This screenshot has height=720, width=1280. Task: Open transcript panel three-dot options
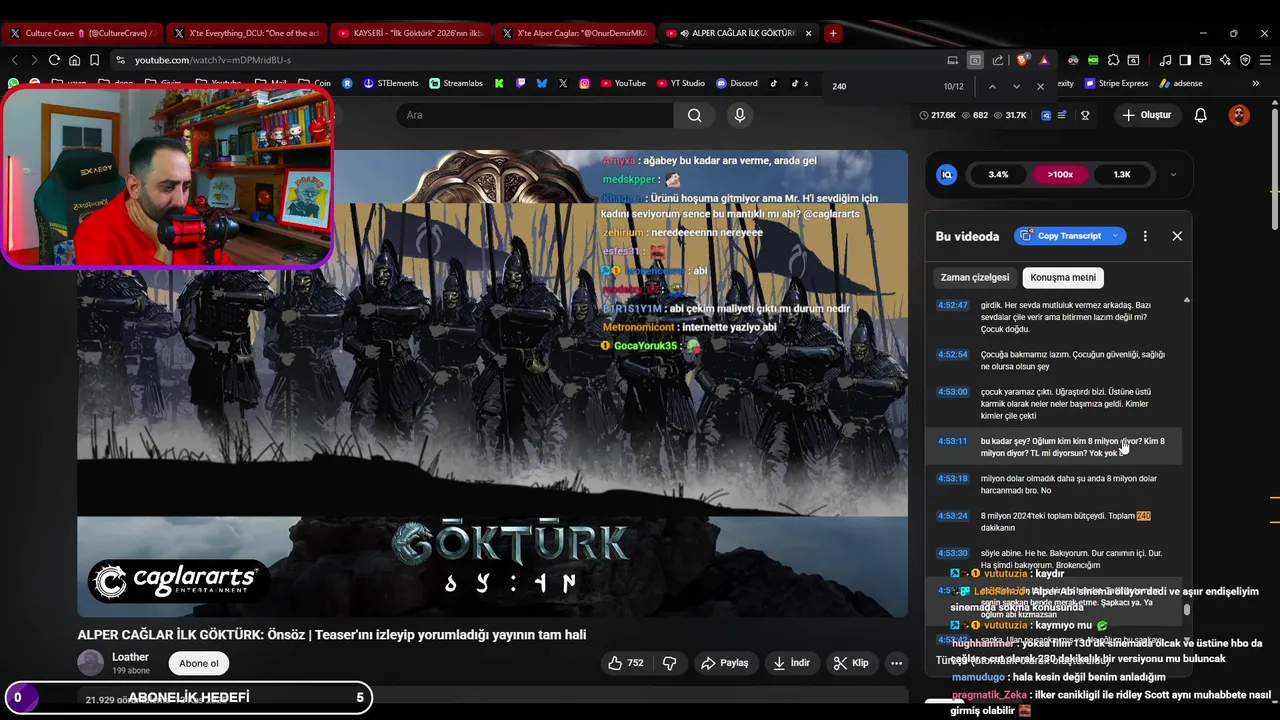tap(1145, 236)
